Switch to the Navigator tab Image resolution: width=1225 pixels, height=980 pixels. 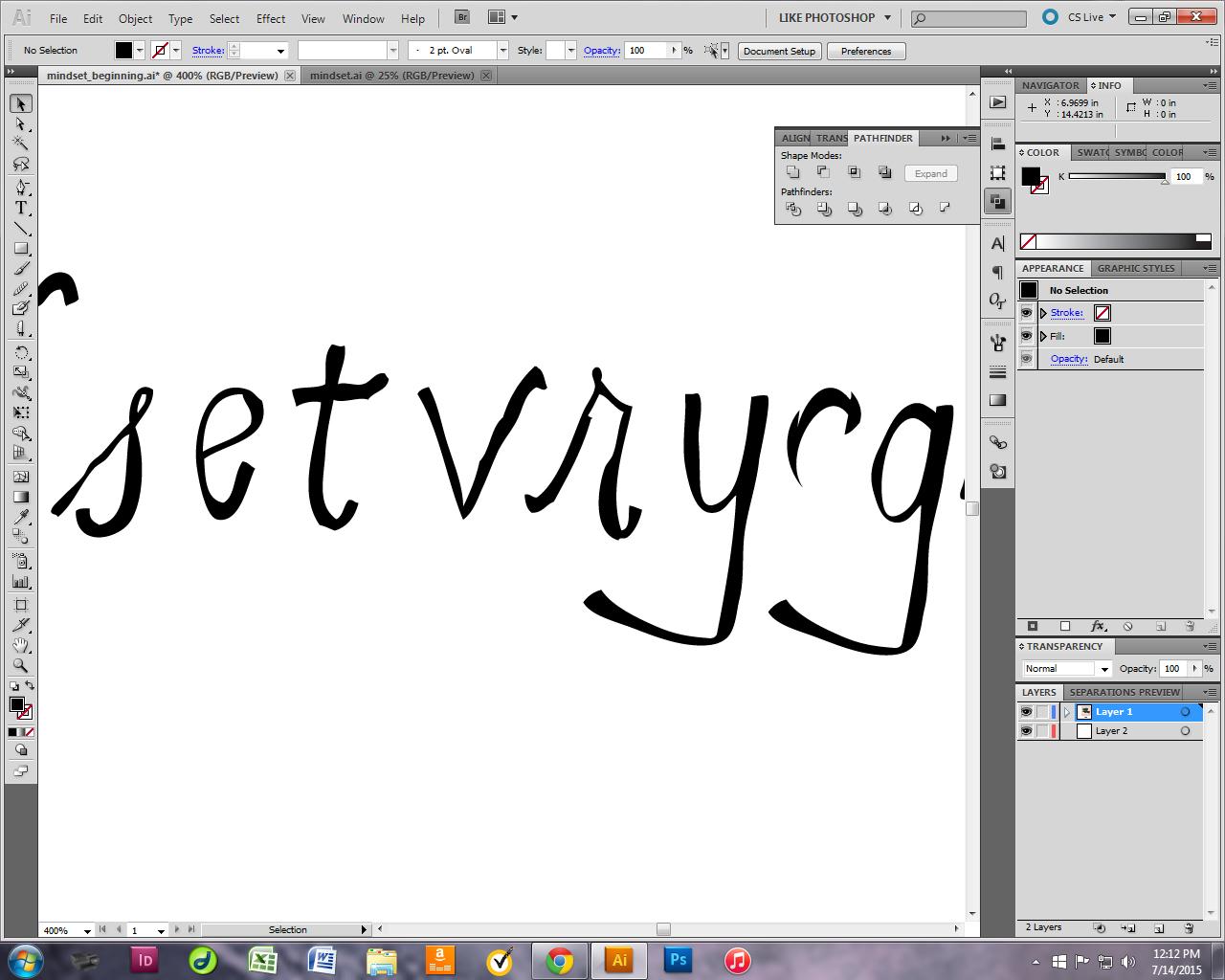1050,85
